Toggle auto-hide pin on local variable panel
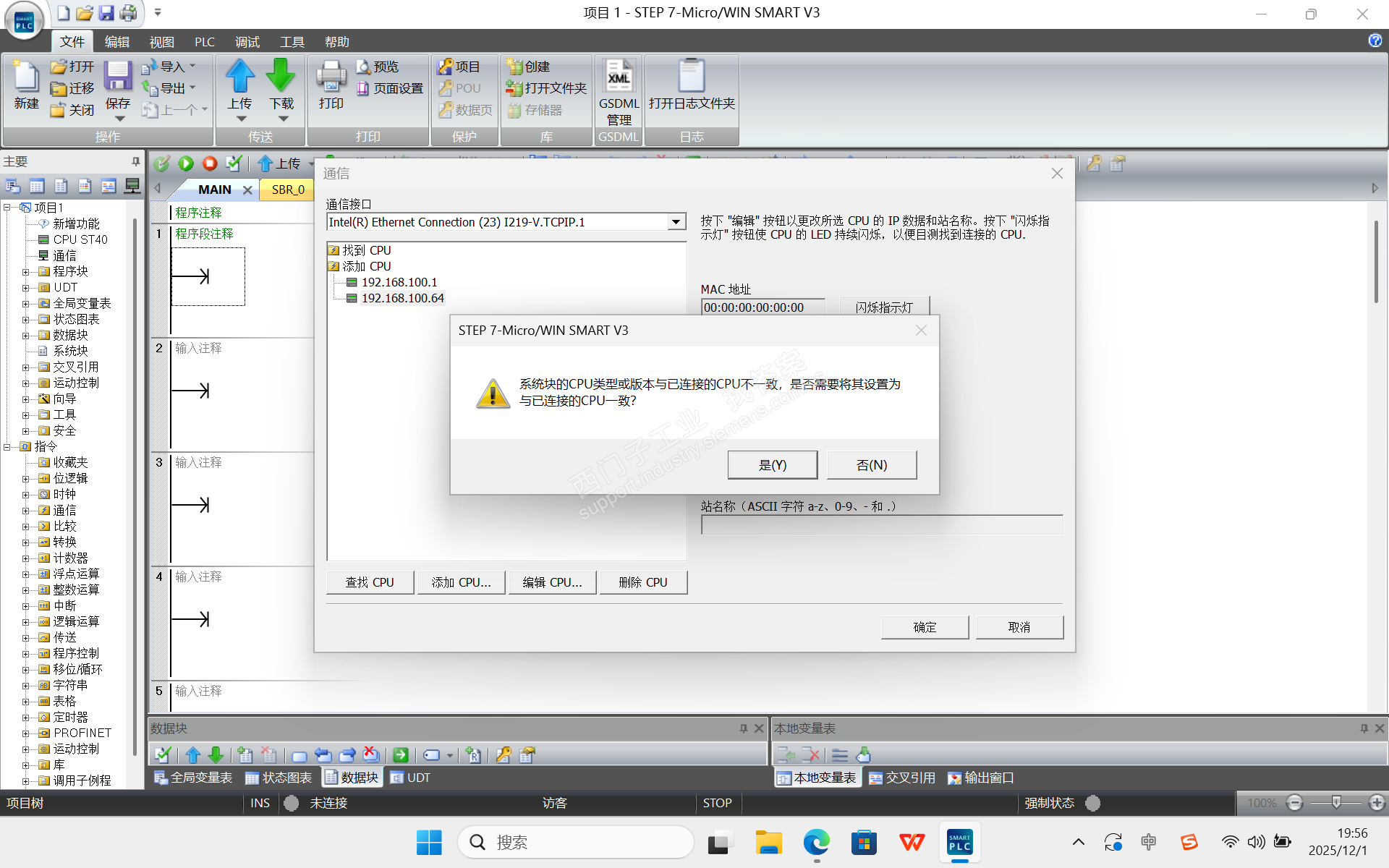This screenshot has width=1389, height=868. point(1364,728)
